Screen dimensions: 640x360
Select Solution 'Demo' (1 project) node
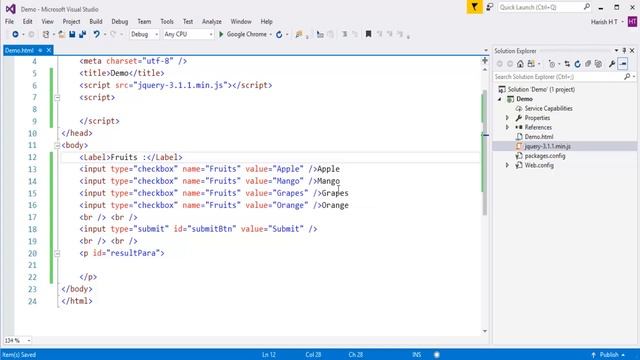pos(541,89)
